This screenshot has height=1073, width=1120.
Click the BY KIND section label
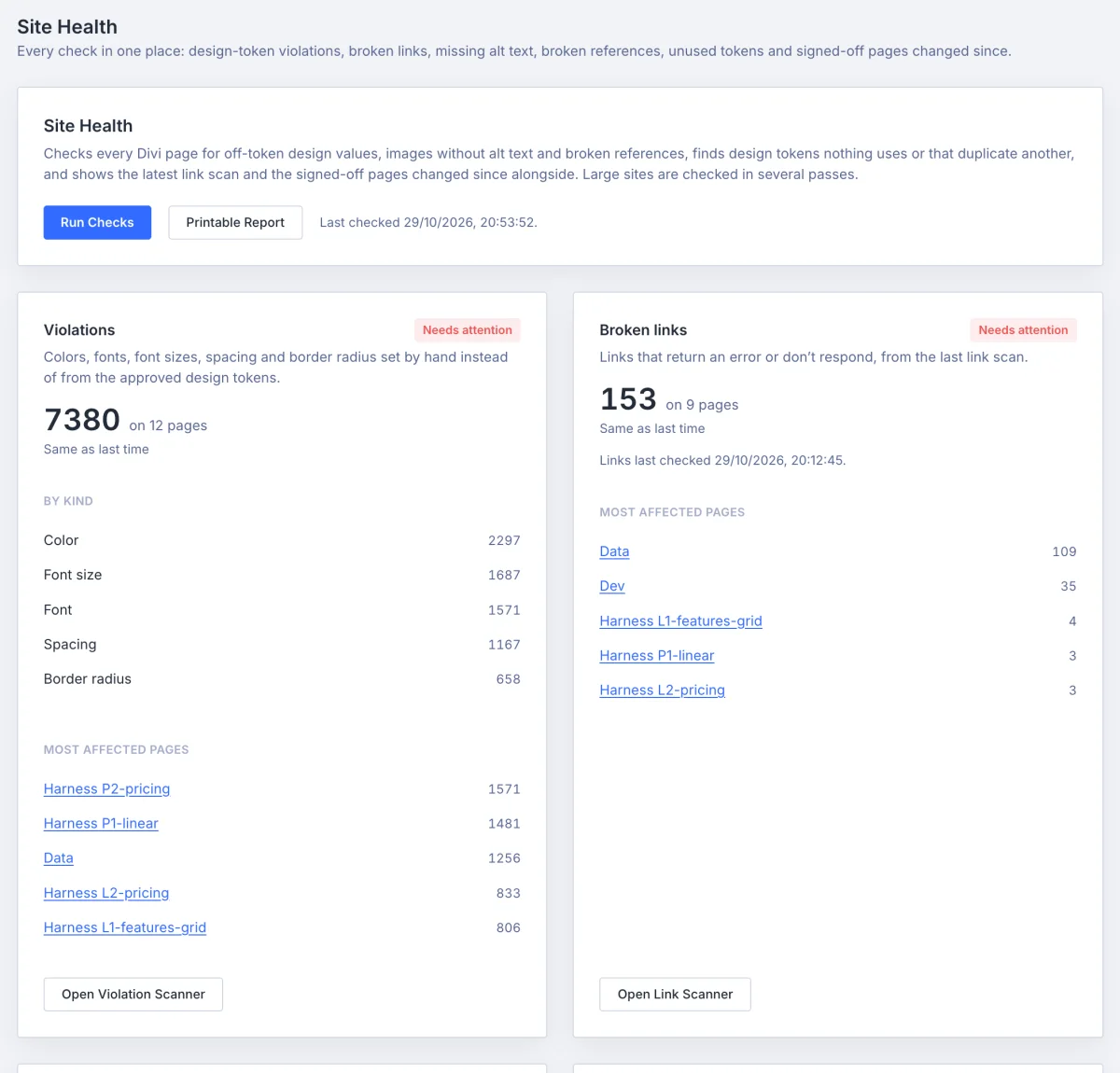(x=68, y=501)
